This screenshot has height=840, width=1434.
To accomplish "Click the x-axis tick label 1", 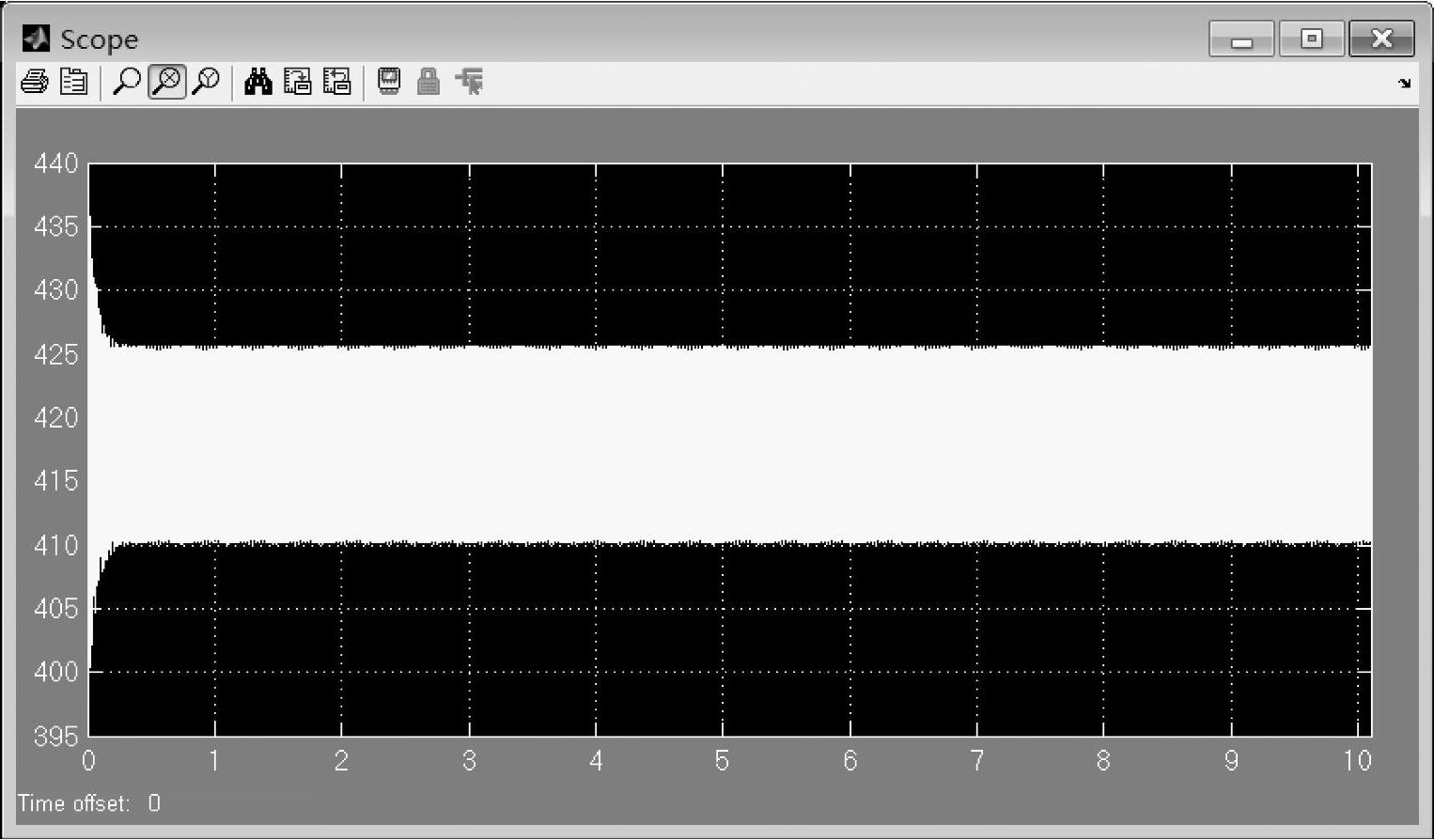I will pos(214,760).
